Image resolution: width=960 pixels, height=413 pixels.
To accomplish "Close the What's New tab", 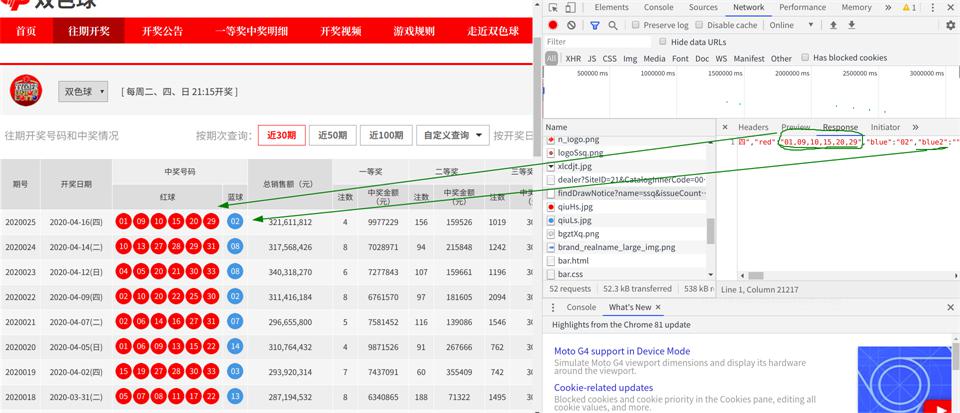I will (658, 307).
